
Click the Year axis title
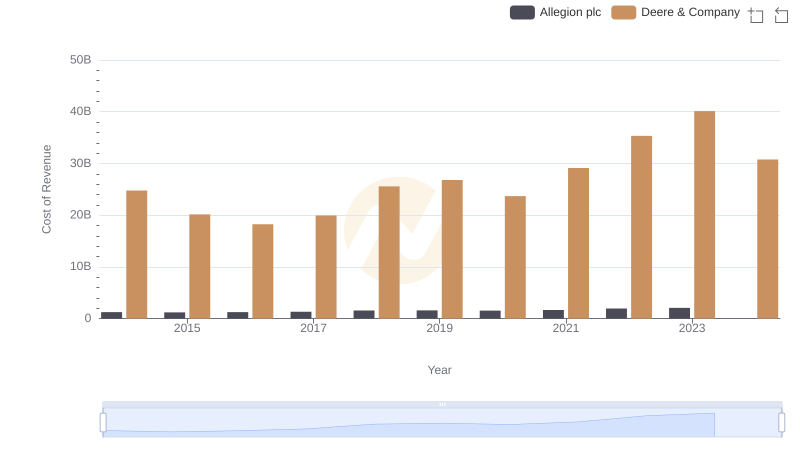(x=440, y=370)
